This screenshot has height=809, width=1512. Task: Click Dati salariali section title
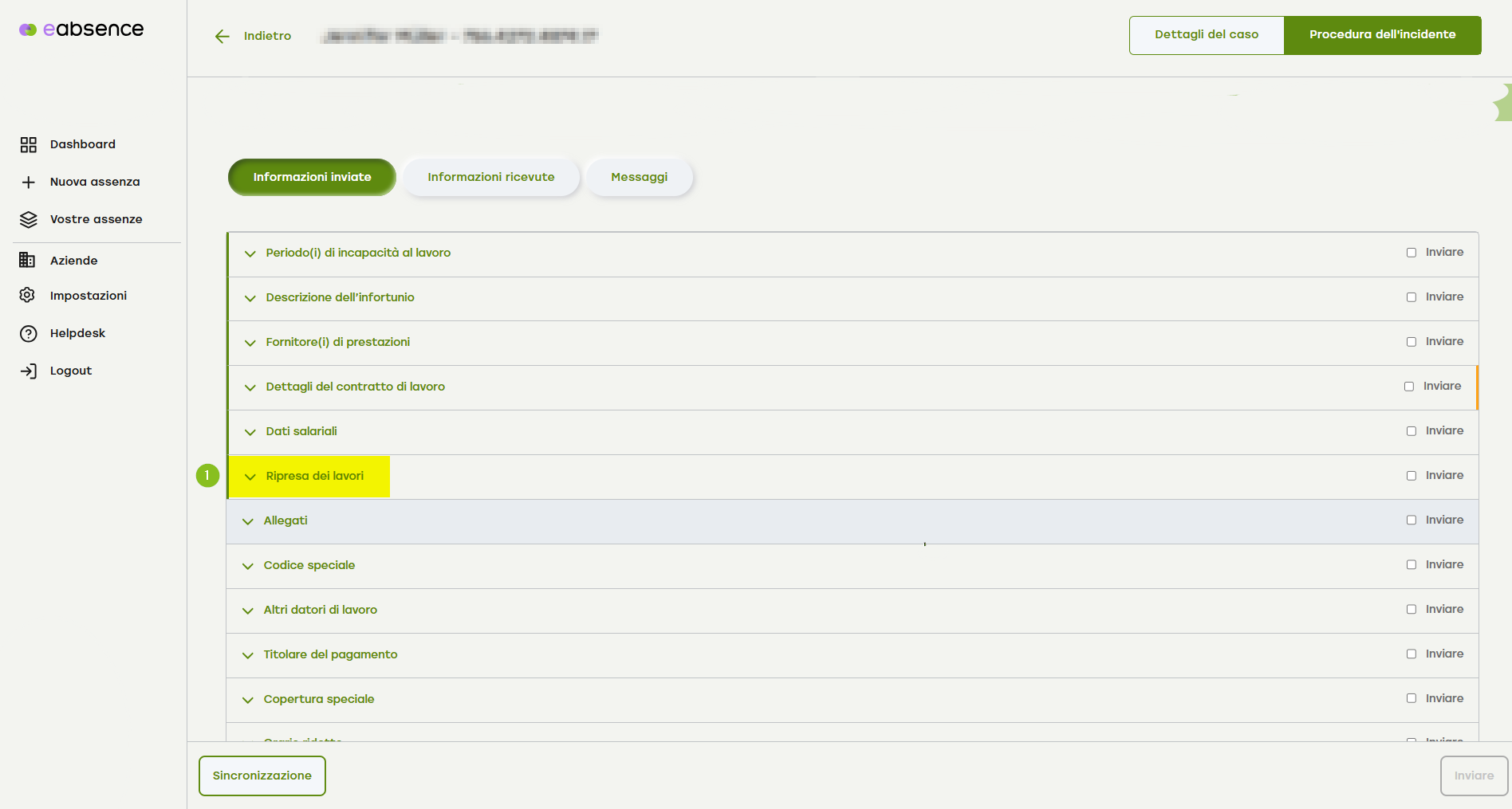tap(301, 431)
